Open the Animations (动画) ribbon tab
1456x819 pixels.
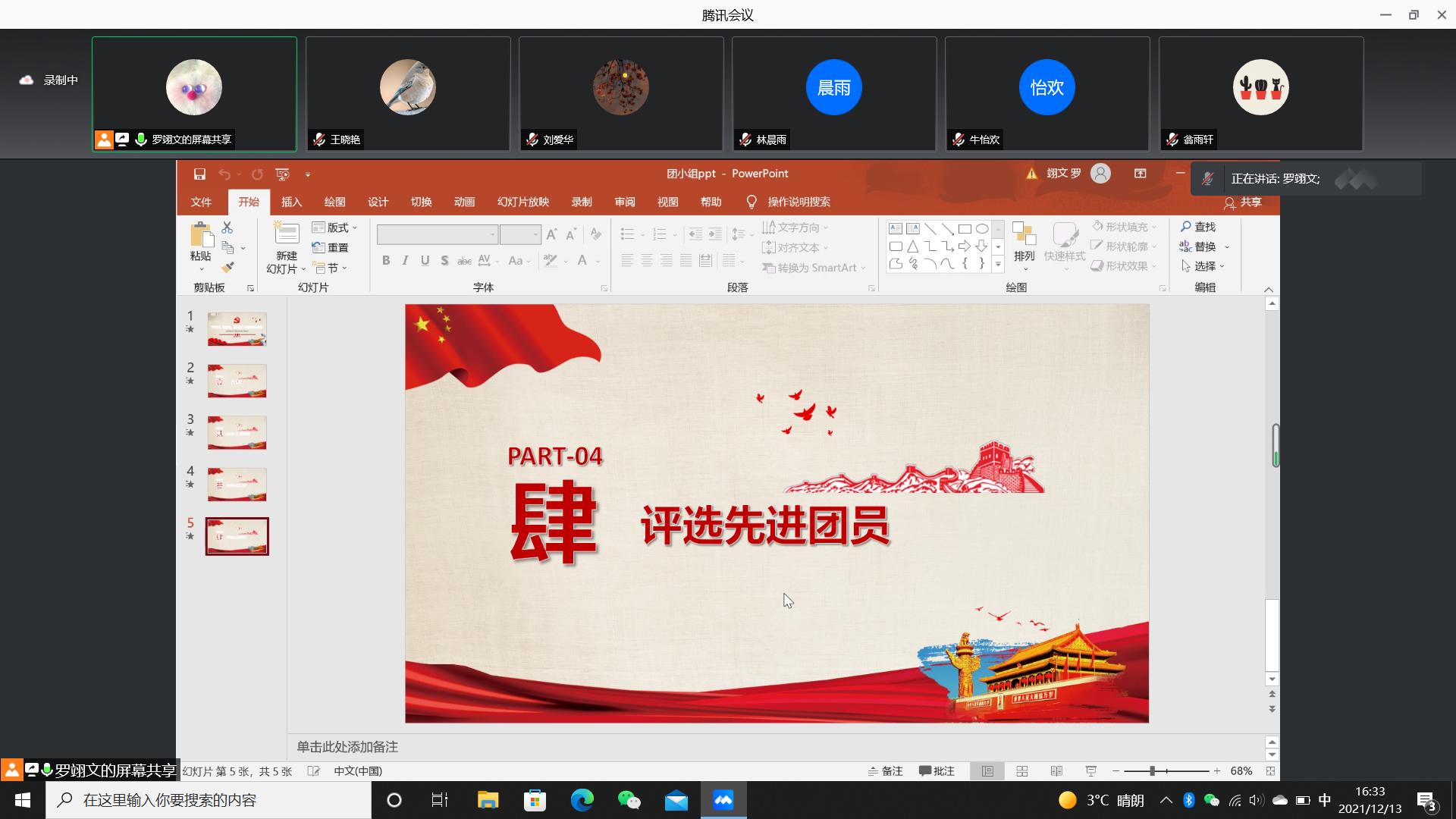coord(465,202)
